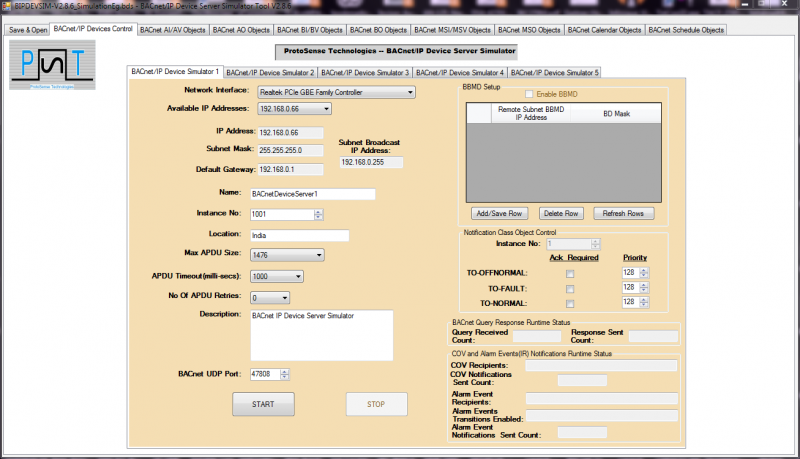The height and width of the screenshot is (459, 800).
Task: Click the BACnet UDP Port stepper
Action: tap(285, 375)
